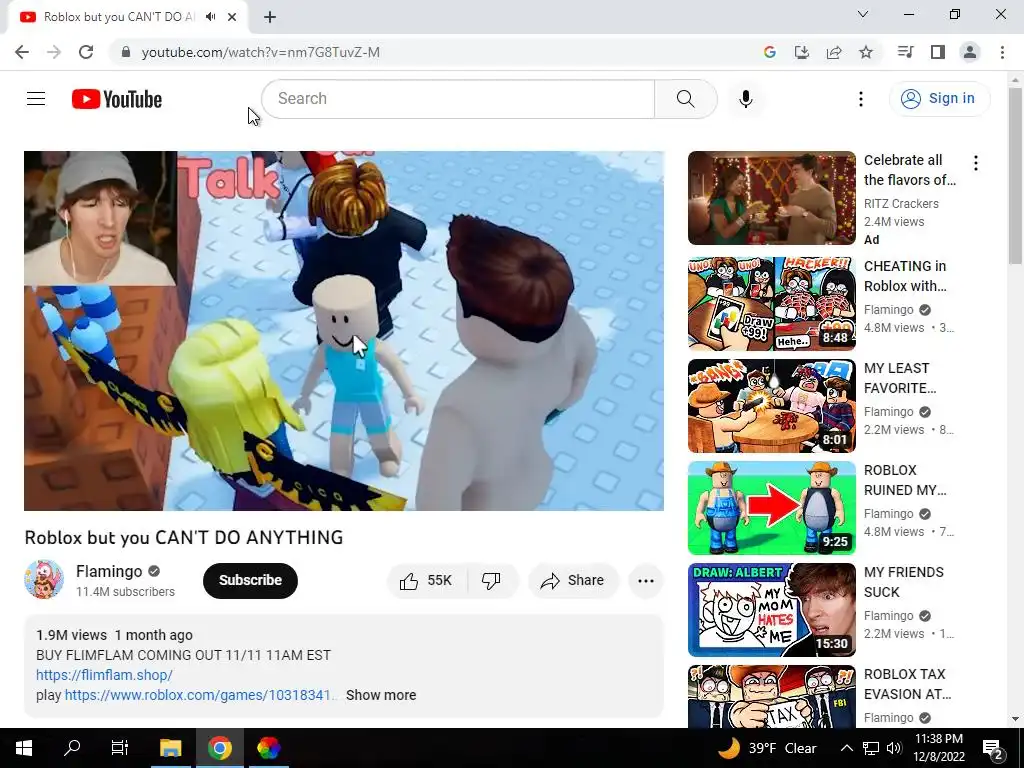1024x768 pixels.
Task: Open Chrome profile avatar
Action: tap(970, 52)
